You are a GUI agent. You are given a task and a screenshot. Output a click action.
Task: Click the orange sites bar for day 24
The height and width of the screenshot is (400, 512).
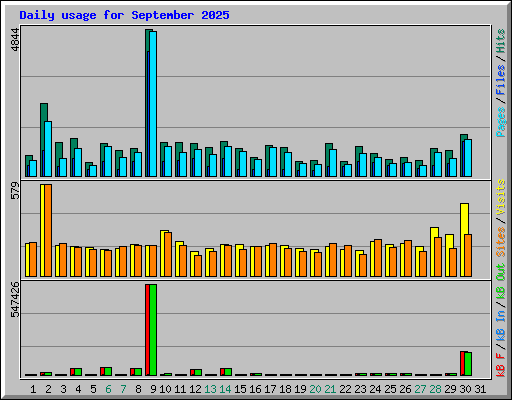coord(378,258)
